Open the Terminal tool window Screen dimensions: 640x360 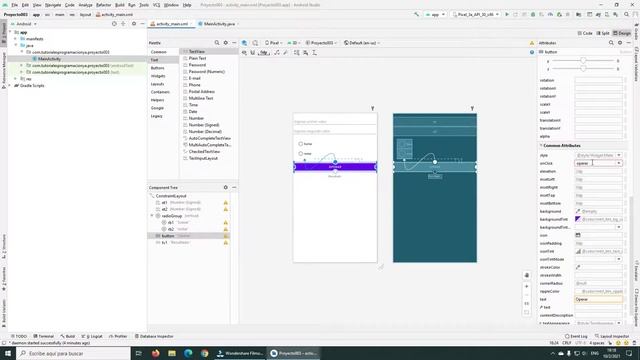43,336
